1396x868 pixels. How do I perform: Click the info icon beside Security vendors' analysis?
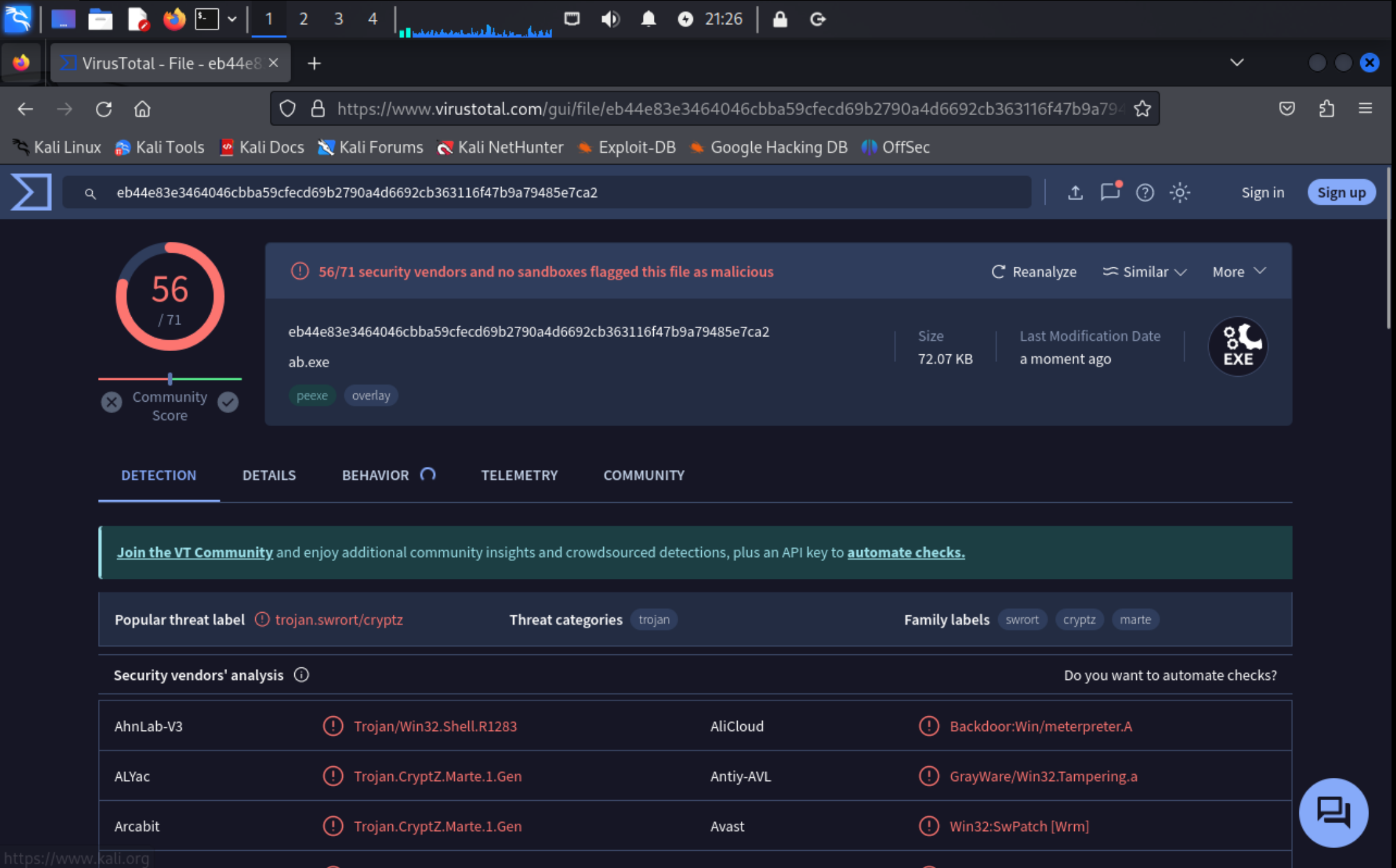tap(301, 675)
